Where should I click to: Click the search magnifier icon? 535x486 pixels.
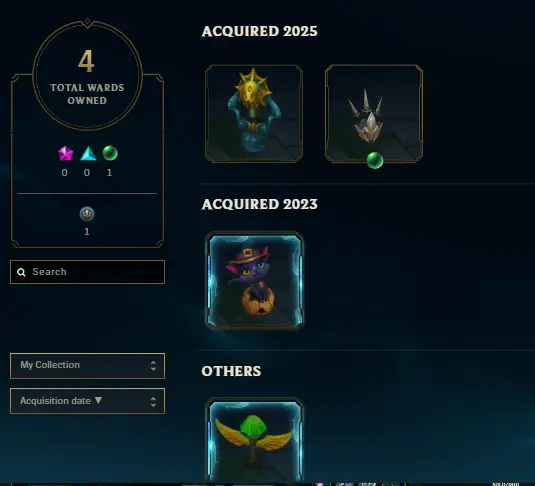(x=21, y=272)
